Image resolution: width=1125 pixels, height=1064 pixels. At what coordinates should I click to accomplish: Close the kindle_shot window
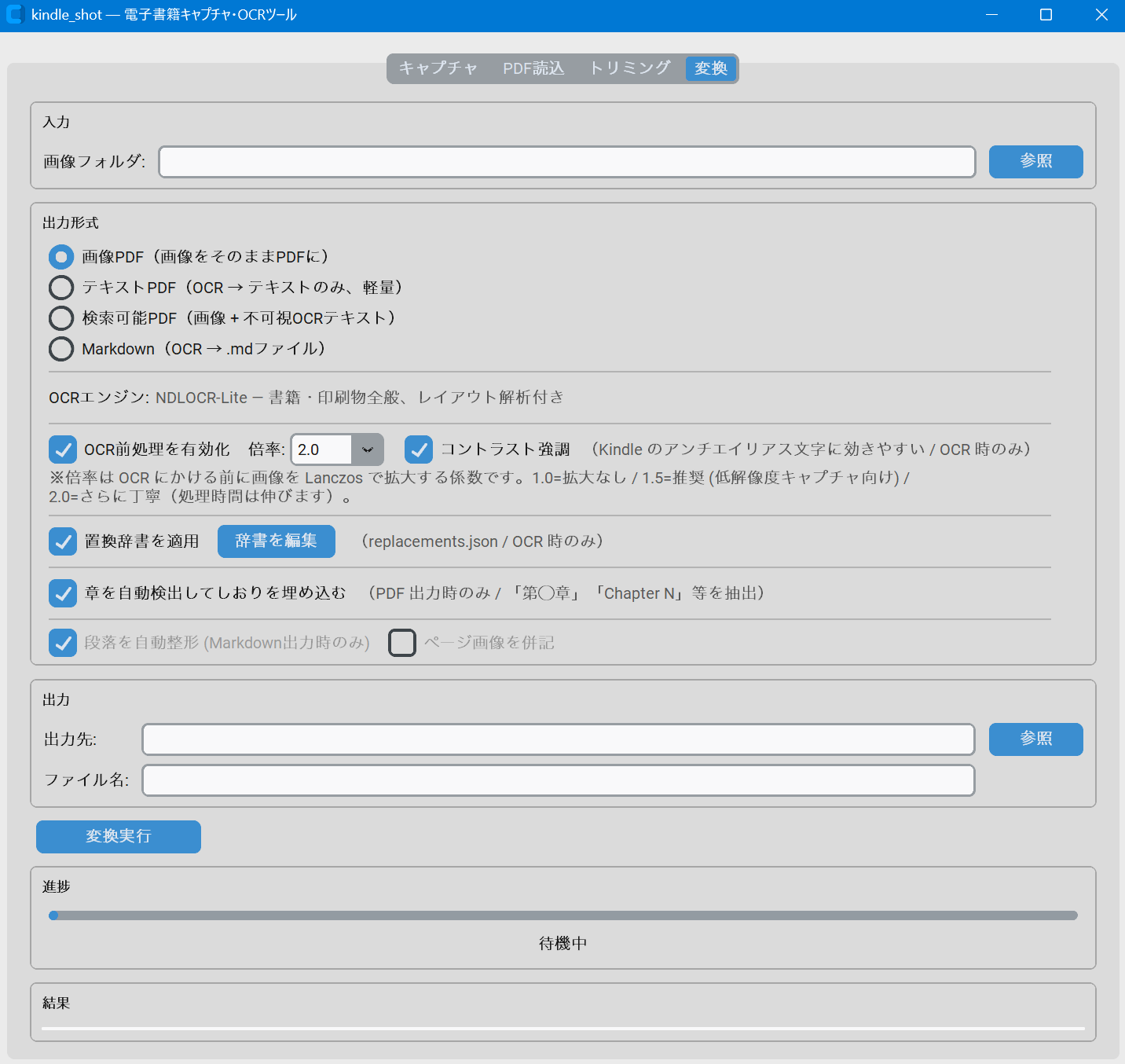tap(1101, 15)
